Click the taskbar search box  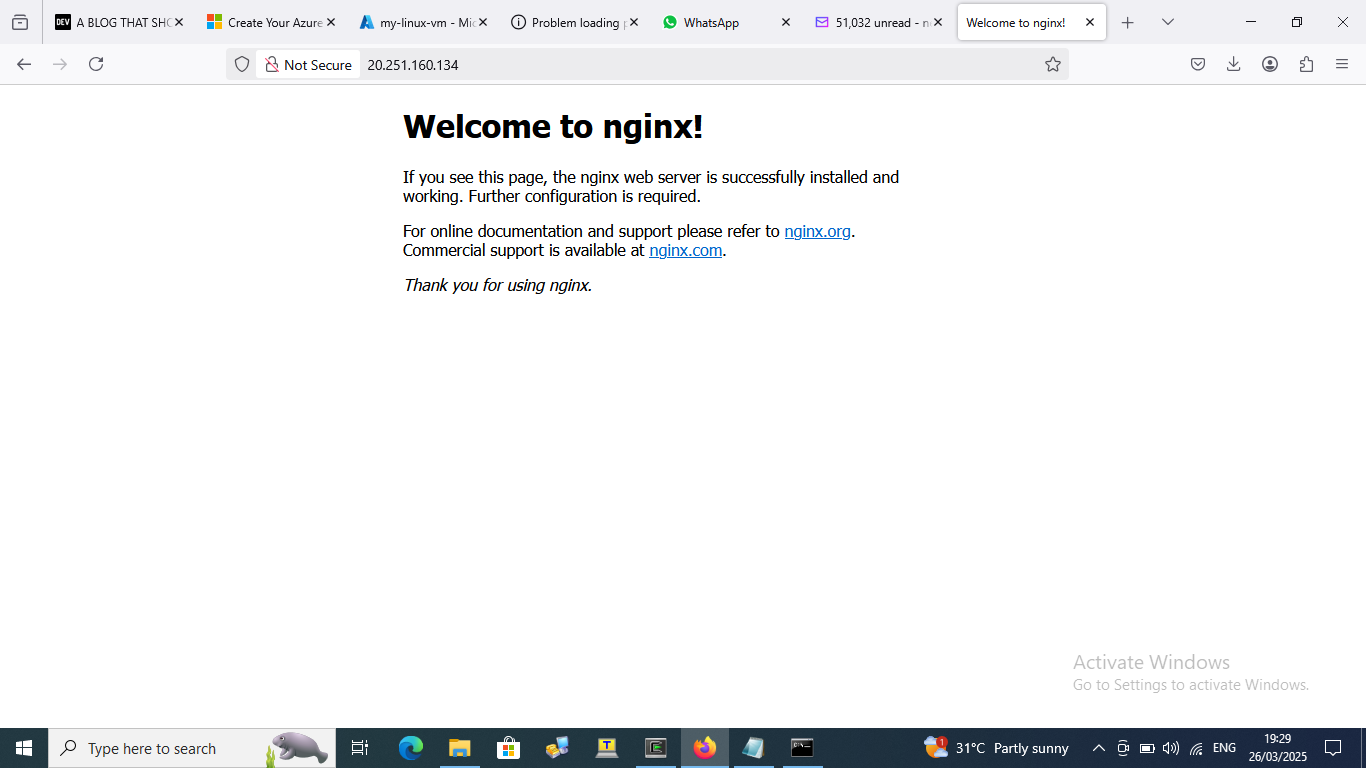[x=192, y=748]
